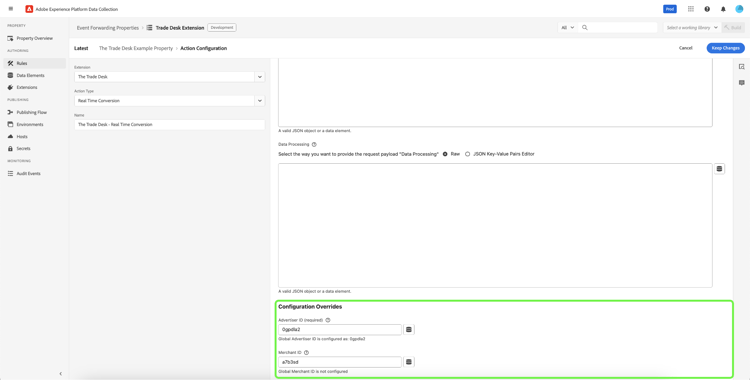Open Property Overview in sidebar

[x=34, y=38]
